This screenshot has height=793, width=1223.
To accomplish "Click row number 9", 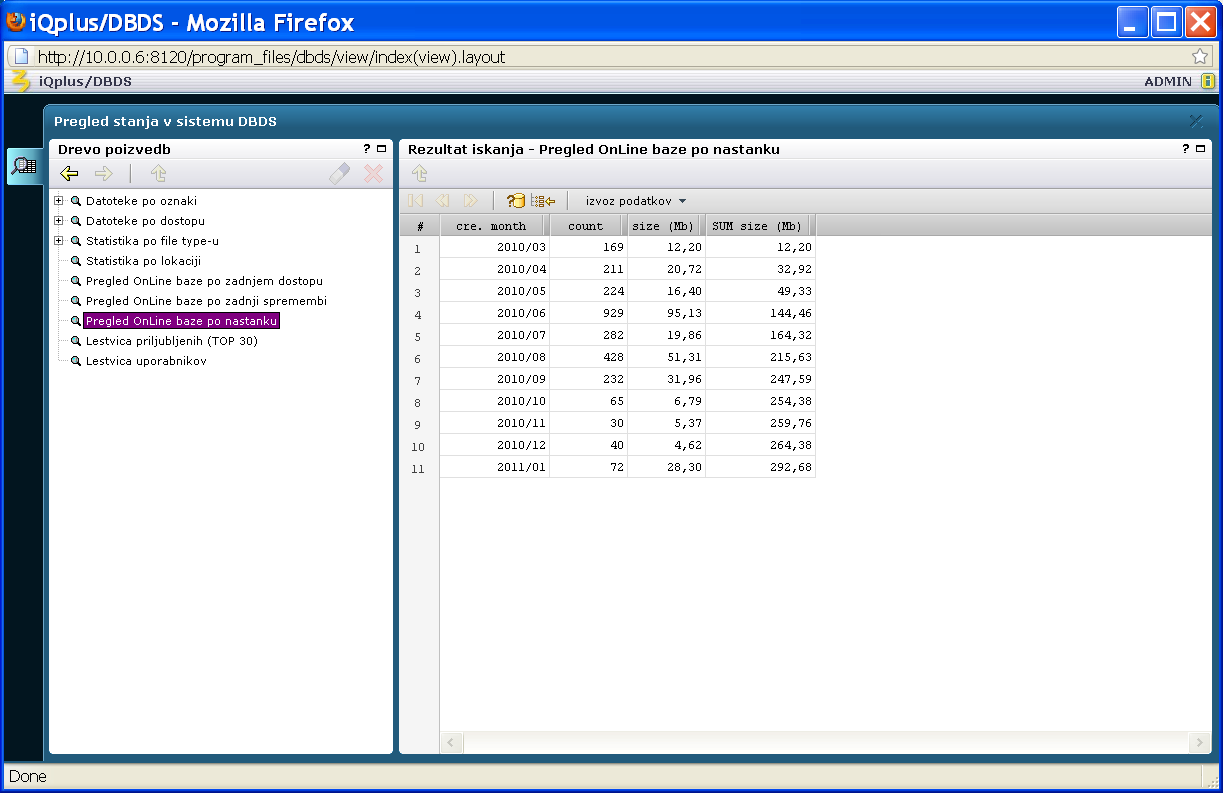I will (x=418, y=425).
